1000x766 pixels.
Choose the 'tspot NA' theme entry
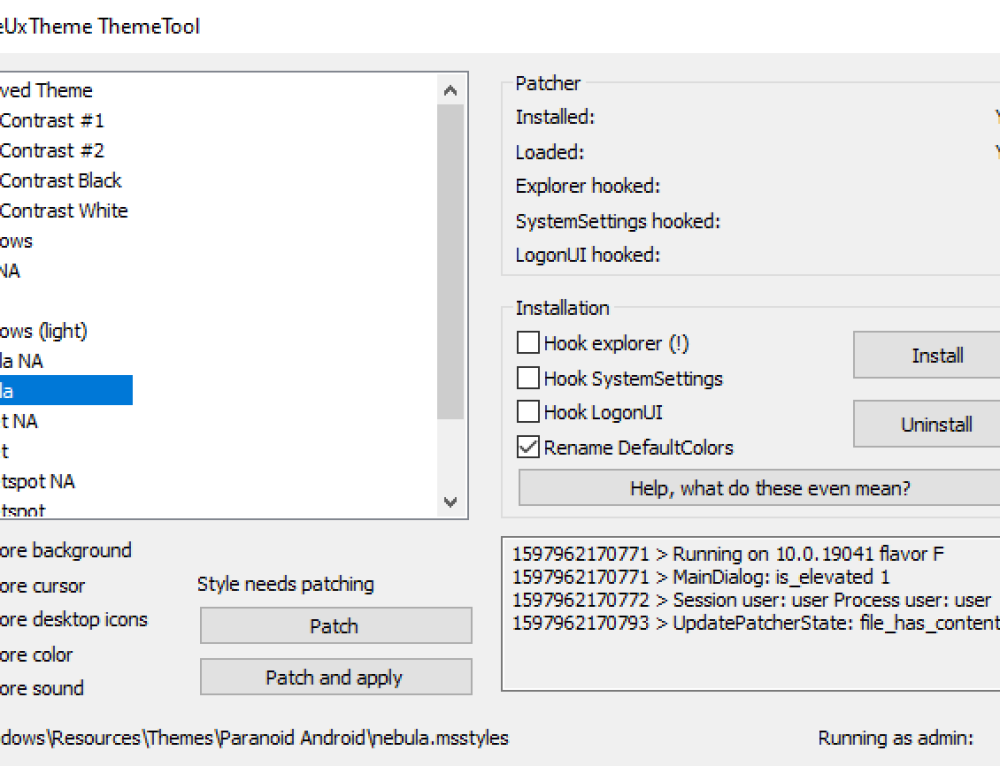pyautogui.click(x=38, y=481)
